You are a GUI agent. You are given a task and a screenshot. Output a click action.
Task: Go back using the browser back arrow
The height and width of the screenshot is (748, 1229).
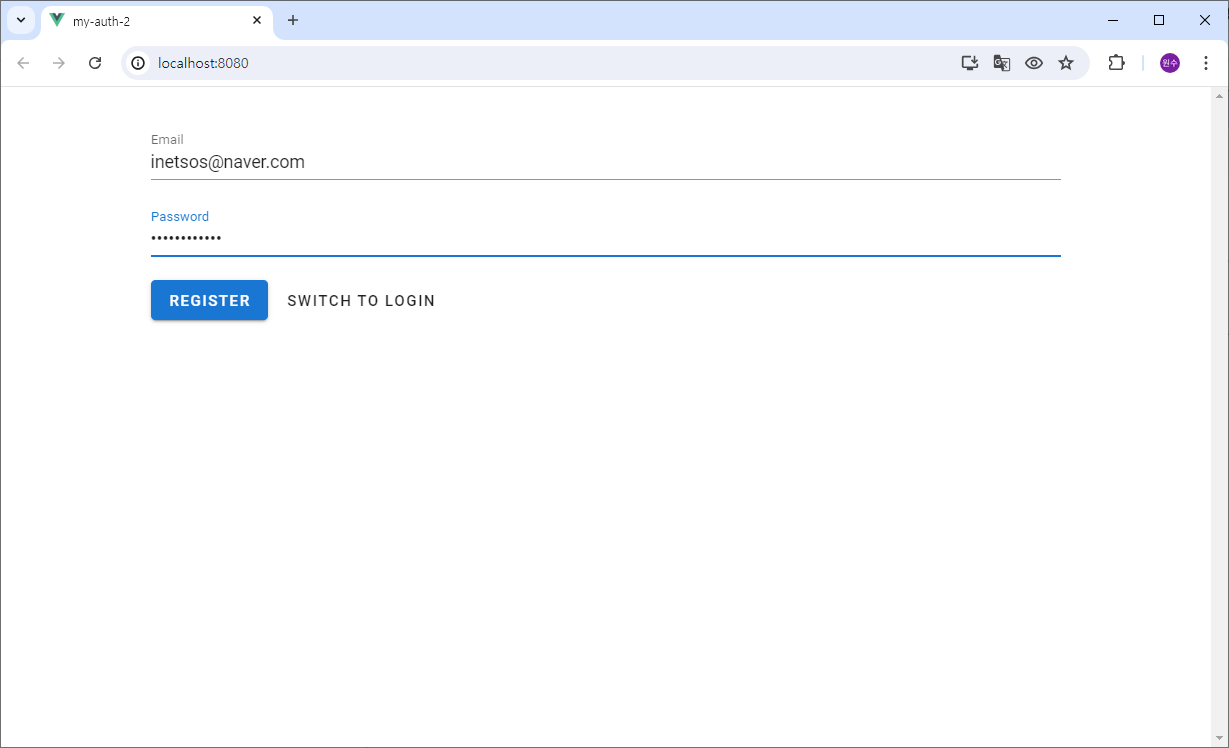pyautogui.click(x=23, y=63)
